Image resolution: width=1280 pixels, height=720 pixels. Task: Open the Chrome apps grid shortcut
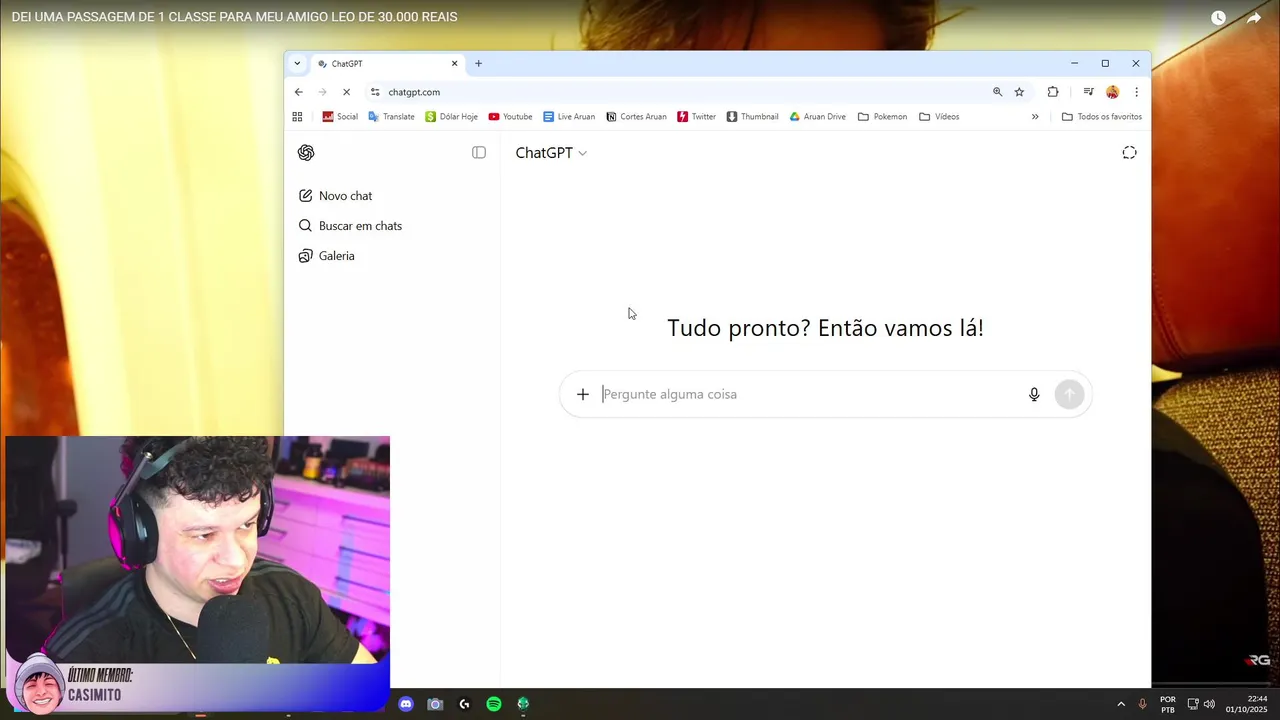(297, 117)
